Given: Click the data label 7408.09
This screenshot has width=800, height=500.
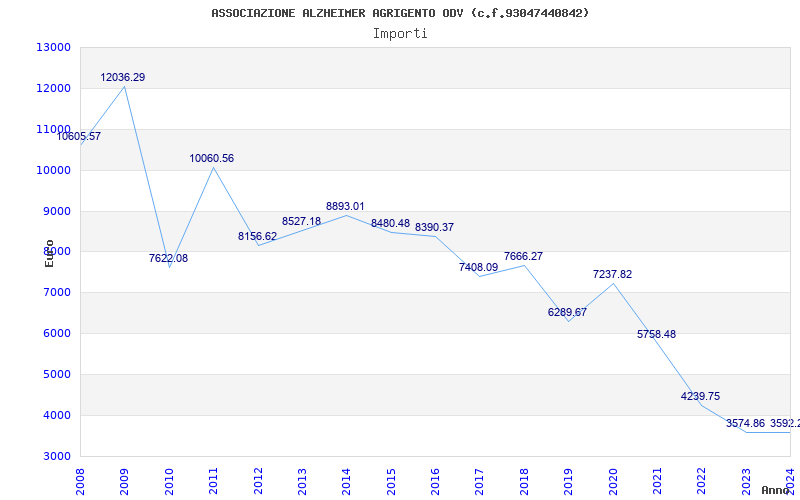Looking at the screenshot, I should [478, 267].
